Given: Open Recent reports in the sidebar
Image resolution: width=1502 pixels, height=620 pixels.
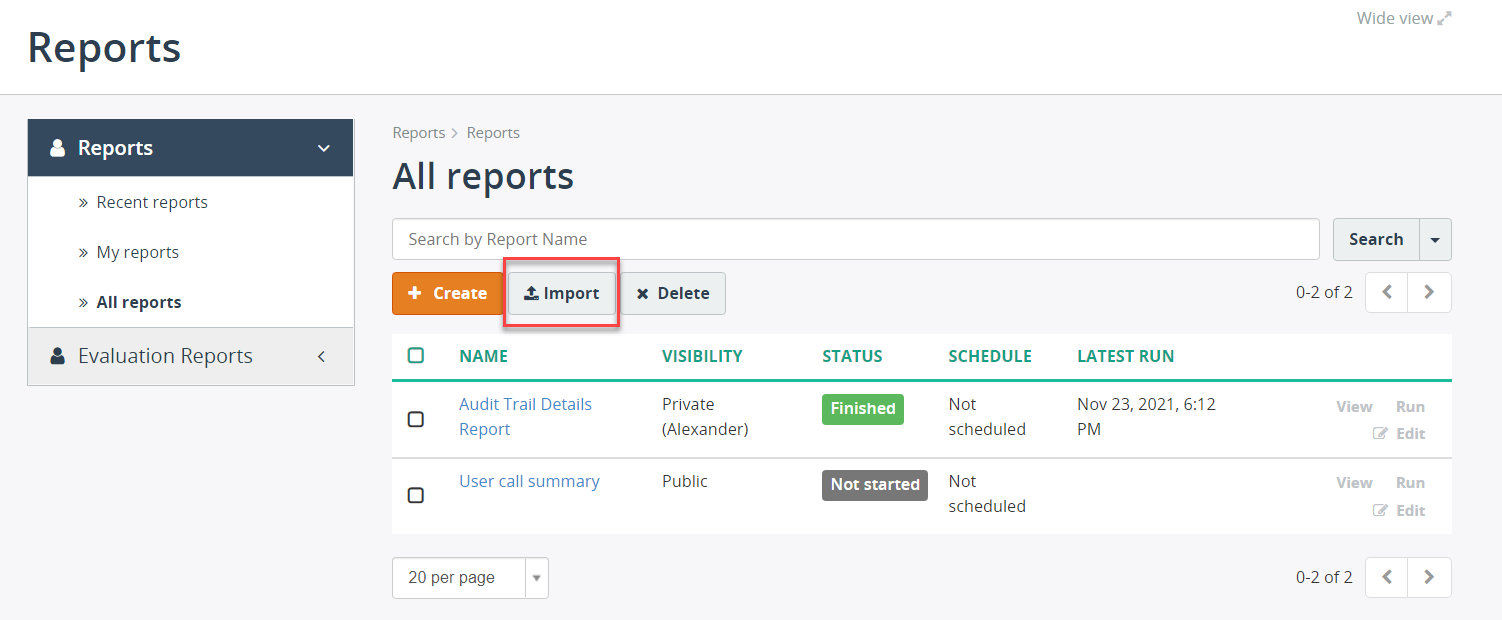Looking at the screenshot, I should point(152,202).
